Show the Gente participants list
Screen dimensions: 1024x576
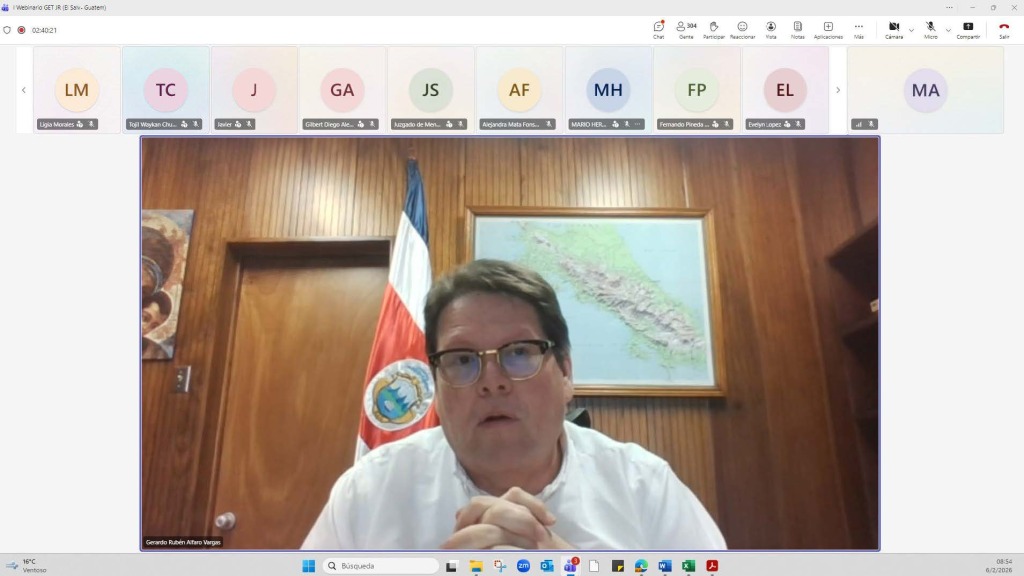[x=686, y=29]
